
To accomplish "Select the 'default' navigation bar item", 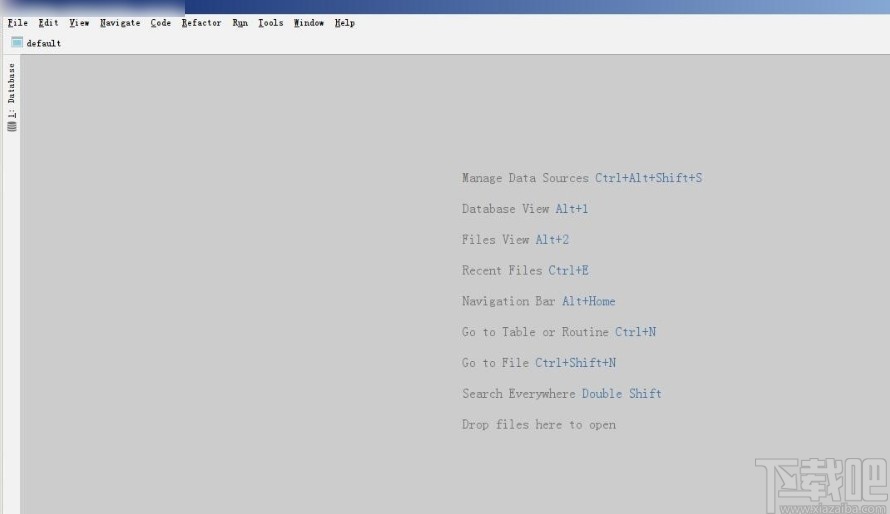I will [44, 43].
